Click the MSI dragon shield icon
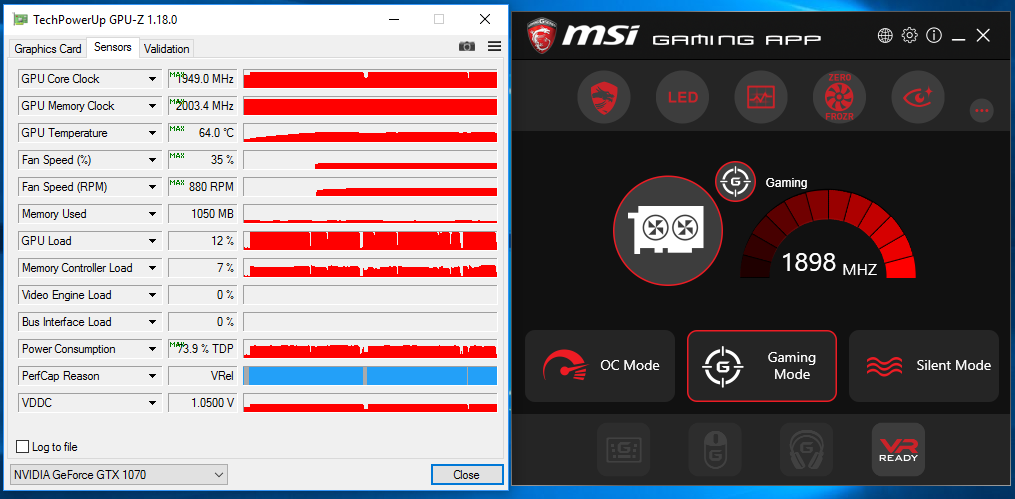This screenshot has height=499, width=1015. click(x=603, y=98)
